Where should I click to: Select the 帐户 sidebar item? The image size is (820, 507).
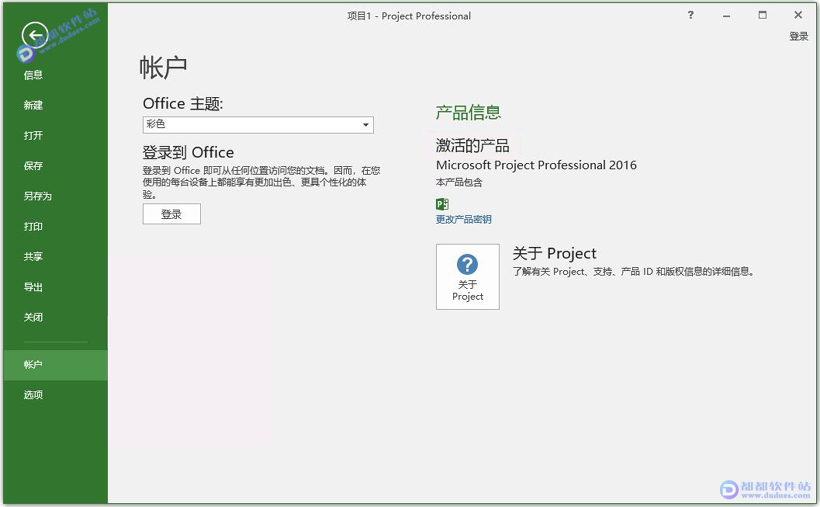click(x=55, y=365)
